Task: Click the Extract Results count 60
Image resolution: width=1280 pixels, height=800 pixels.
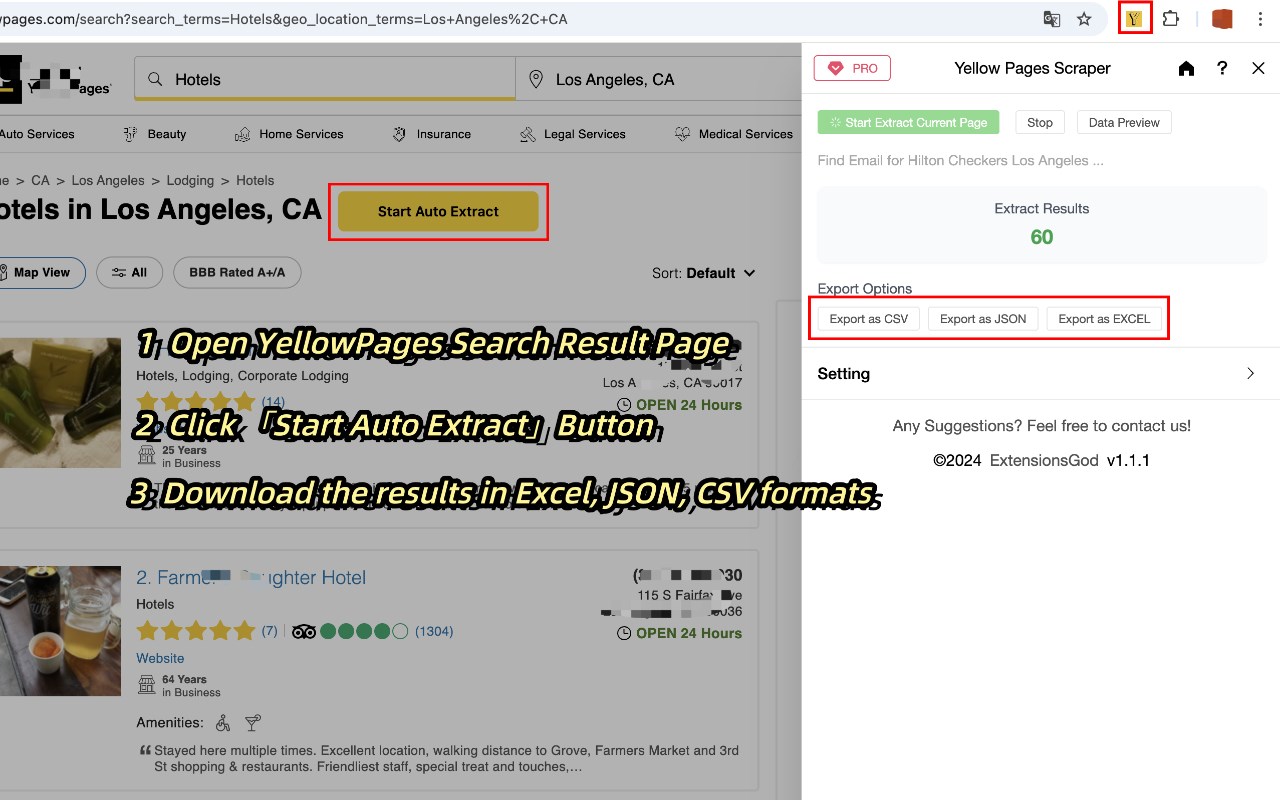Action: click(x=1041, y=237)
